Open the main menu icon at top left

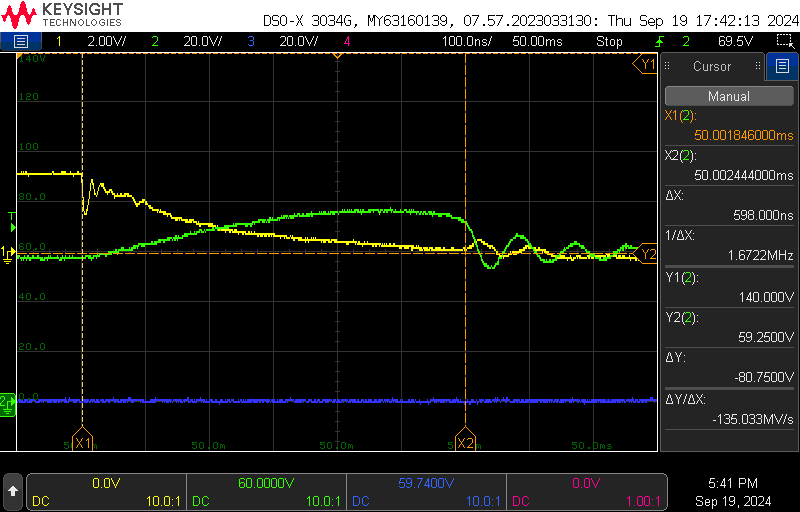(x=20, y=41)
